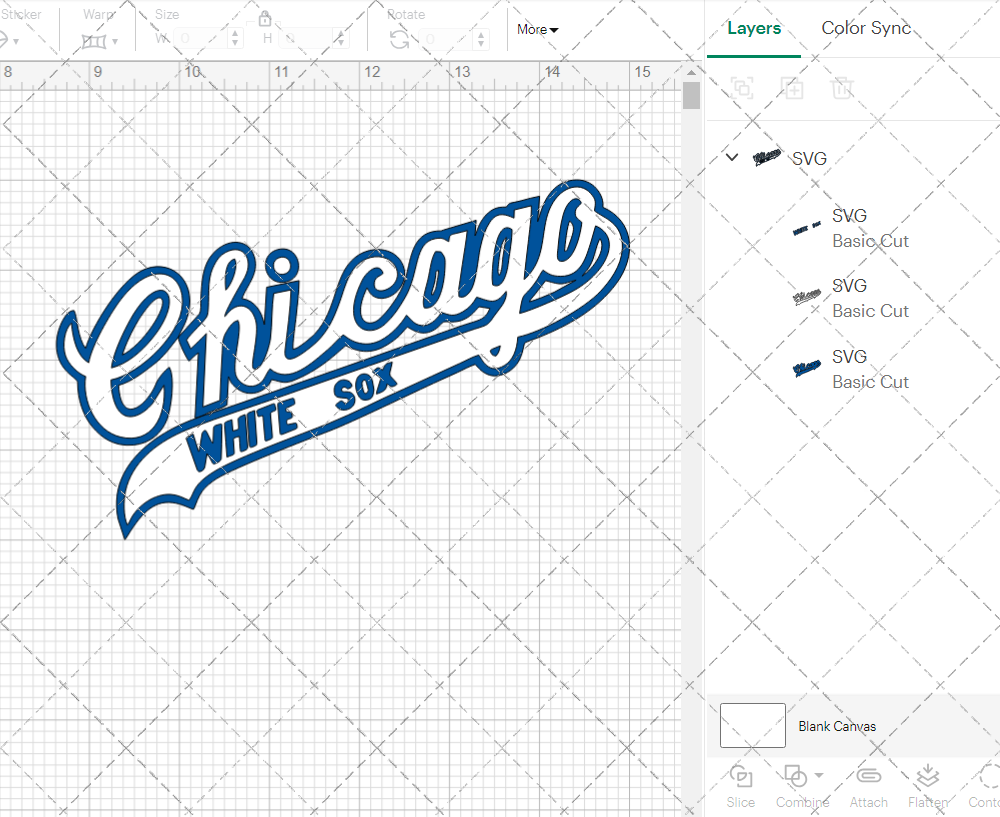Open the Sticker dropdown arrow
The width and height of the screenshot is (1000, 817).
(x=15, y=42)
